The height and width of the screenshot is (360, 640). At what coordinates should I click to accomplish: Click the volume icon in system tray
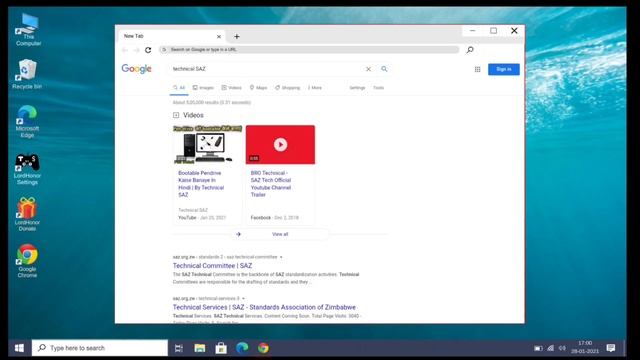[562, 348]
